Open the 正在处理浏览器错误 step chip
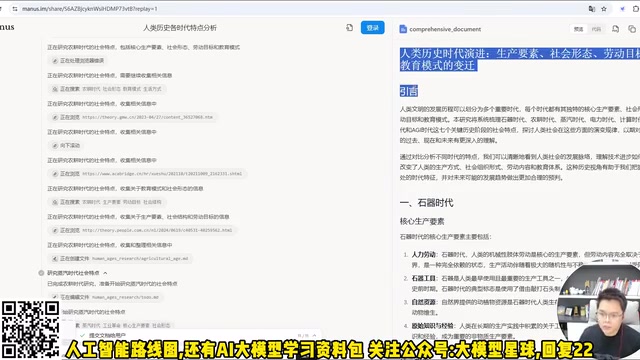This screenshot has height=360, width=640. point(78,60)
